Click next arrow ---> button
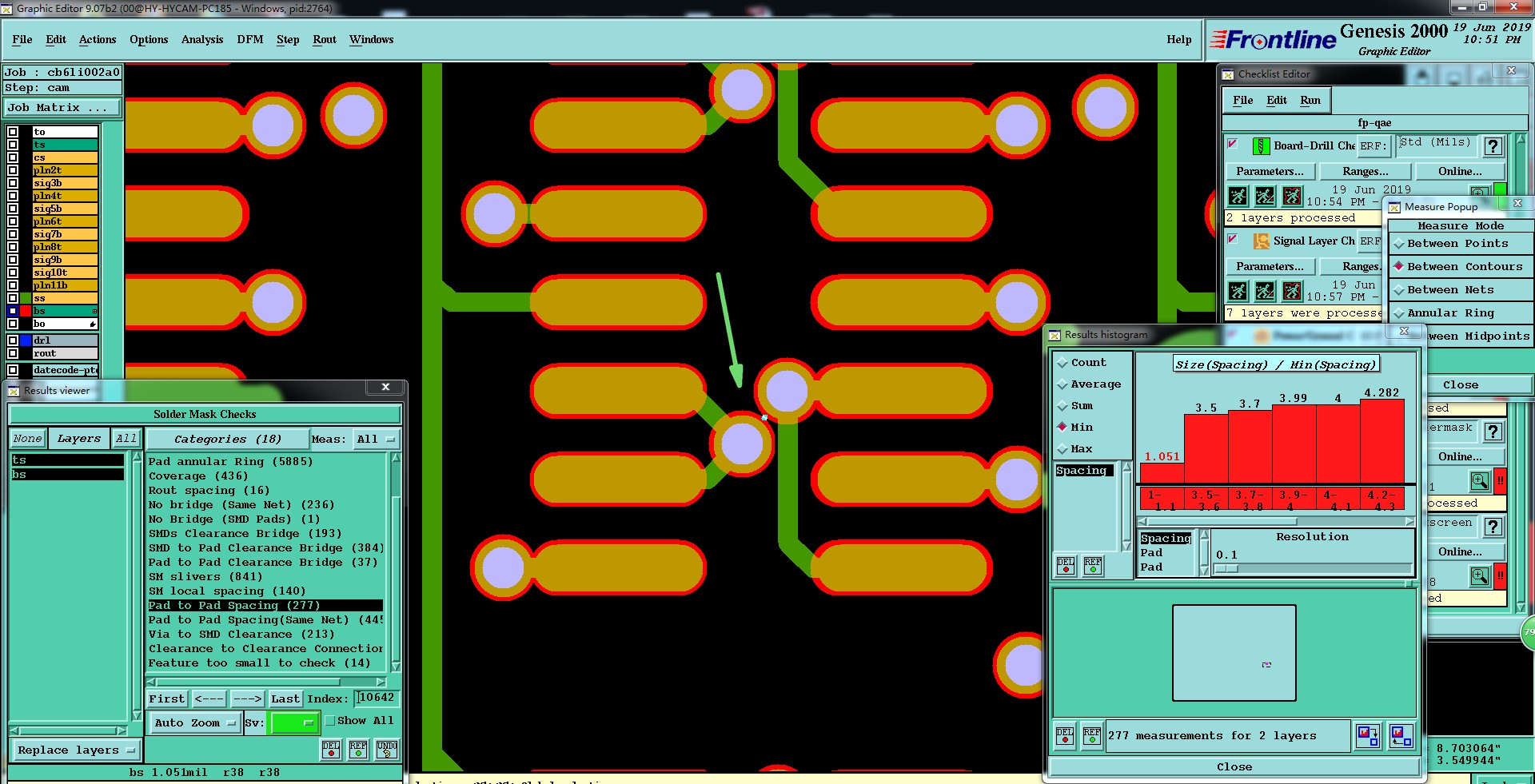 [247, 699]
